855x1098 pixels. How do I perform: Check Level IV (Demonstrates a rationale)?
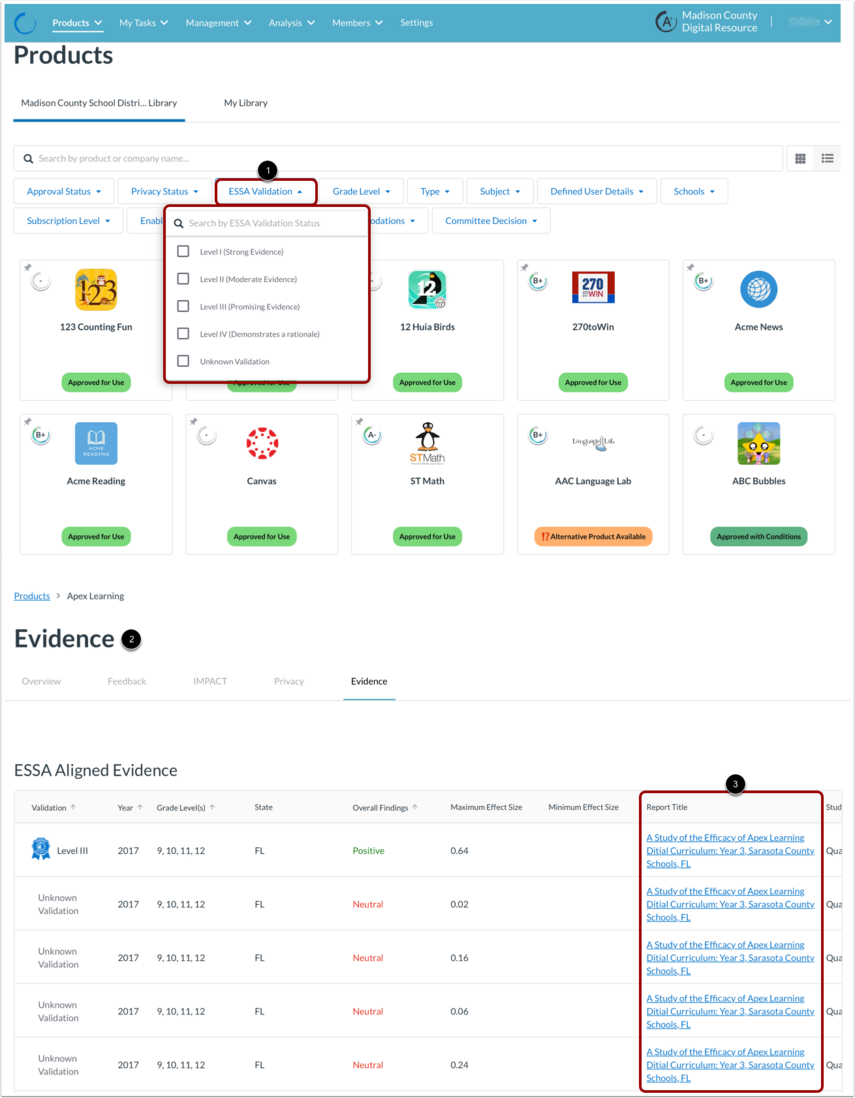[x=183, y=333]
